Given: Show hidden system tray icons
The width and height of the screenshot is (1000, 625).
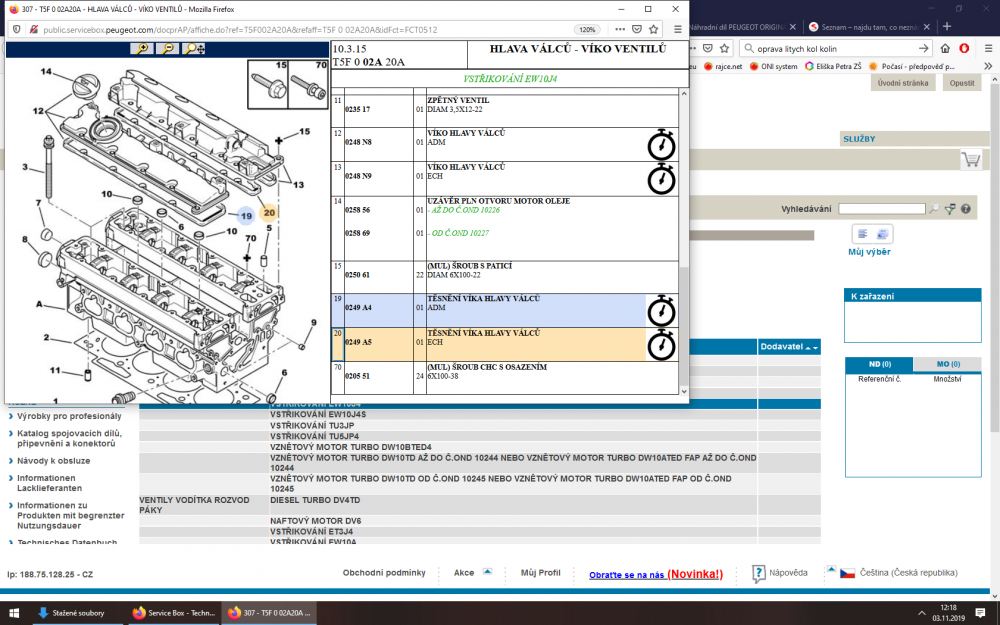Looking at the screenshot, I should [x=921, y=613].
